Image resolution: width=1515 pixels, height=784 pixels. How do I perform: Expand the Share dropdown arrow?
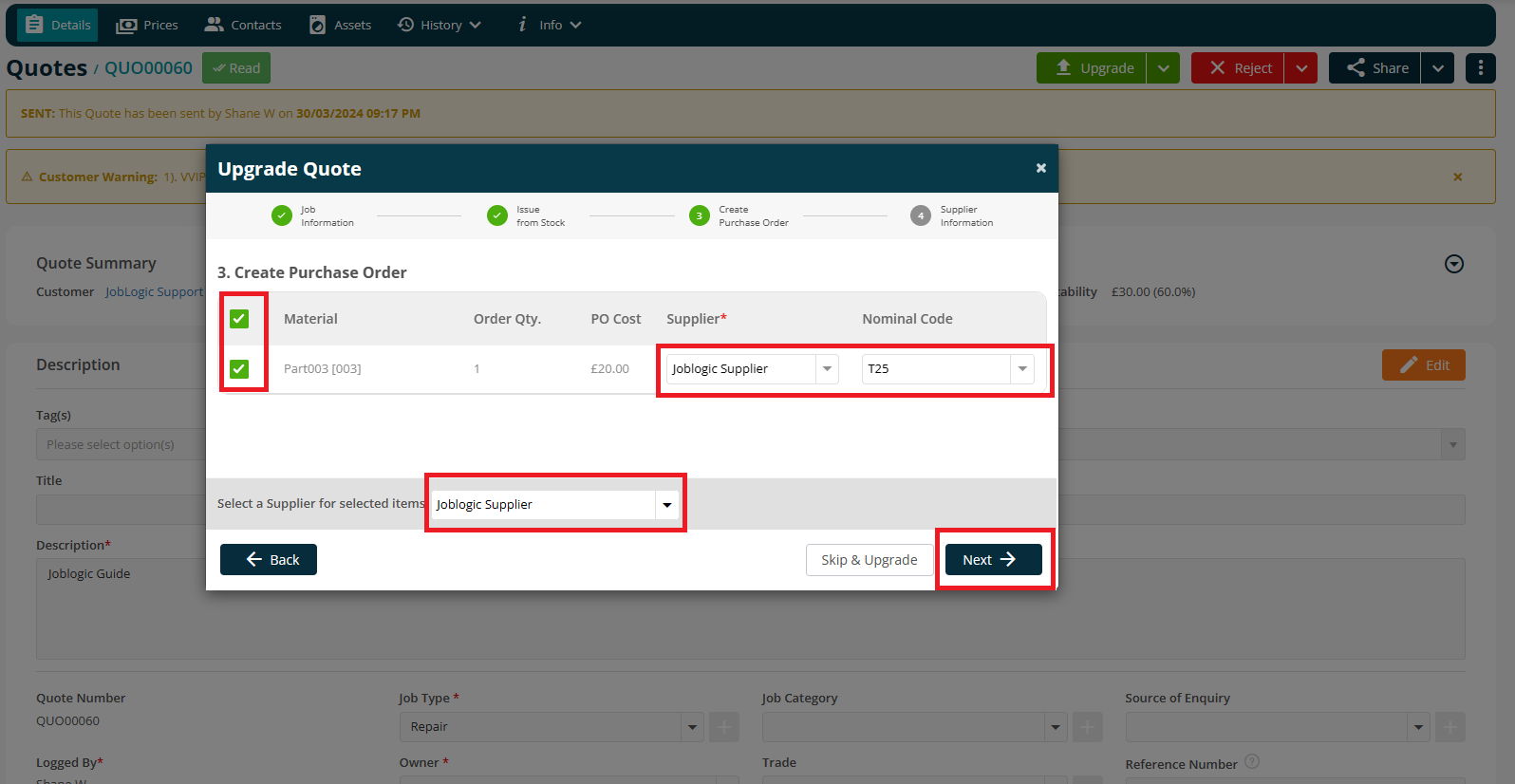[1438, 68]
